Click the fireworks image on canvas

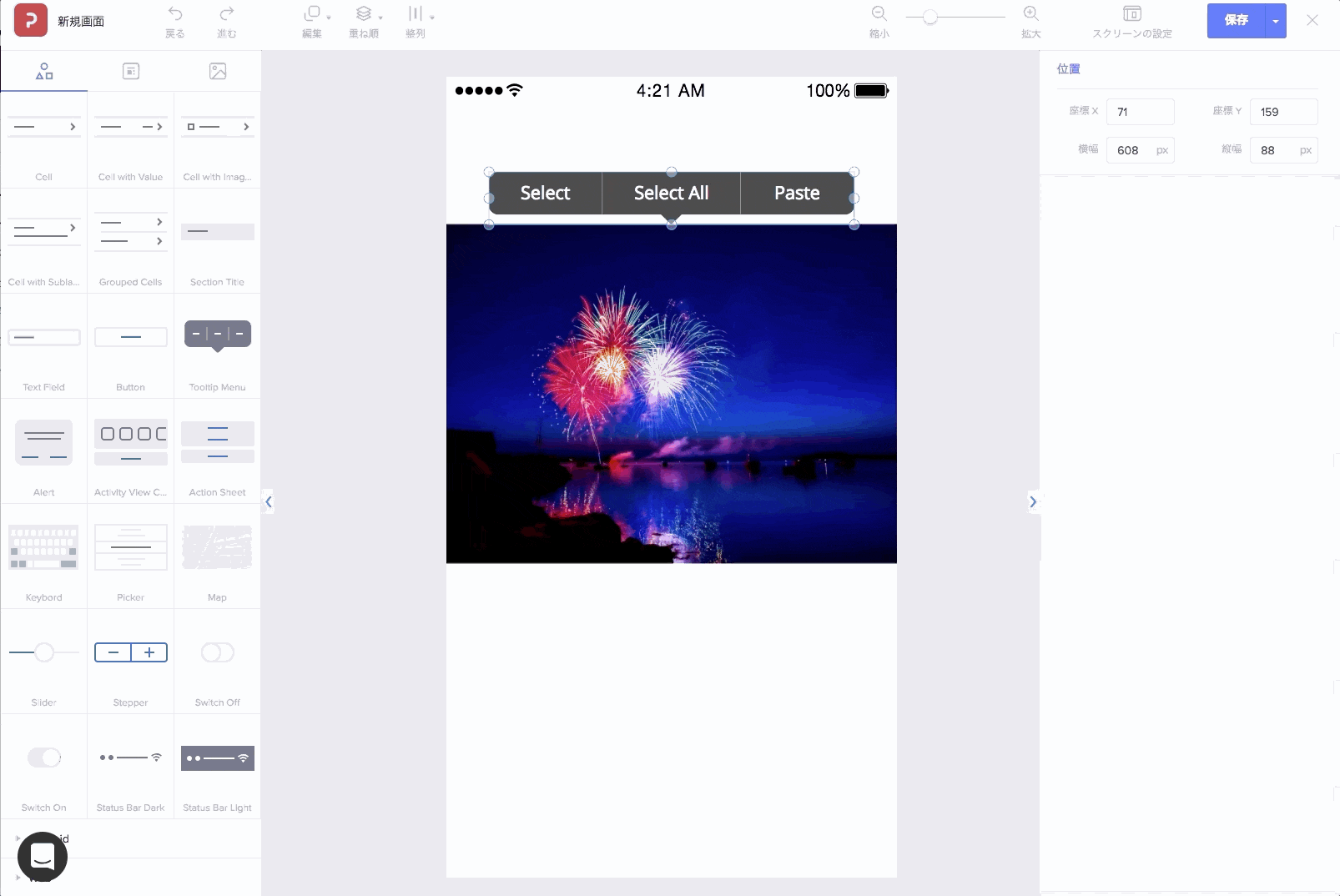pos(672,394)
